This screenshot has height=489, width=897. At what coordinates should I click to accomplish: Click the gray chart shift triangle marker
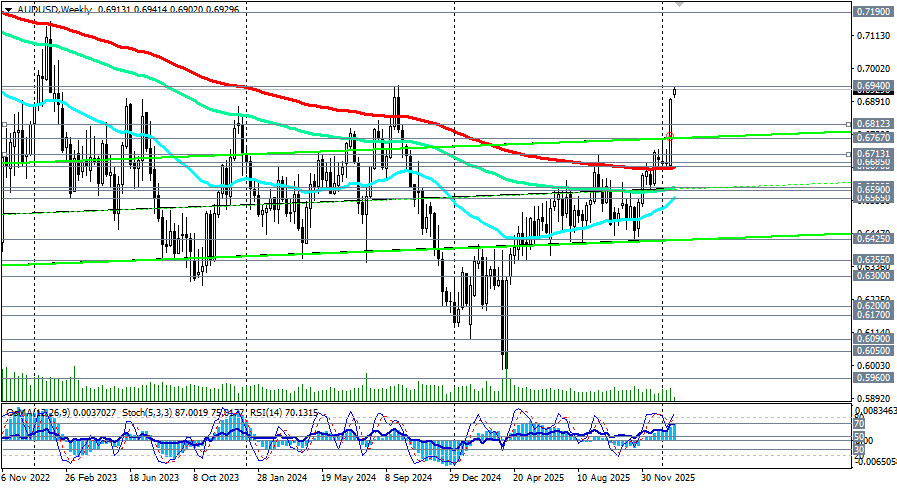(681, 5)
